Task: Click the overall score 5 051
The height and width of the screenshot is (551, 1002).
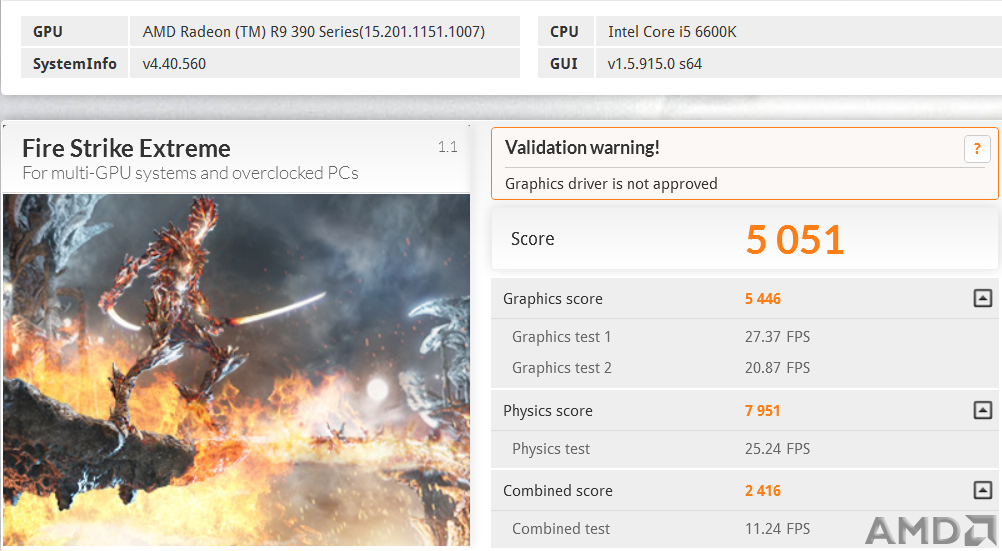Action: pos(795,240)
